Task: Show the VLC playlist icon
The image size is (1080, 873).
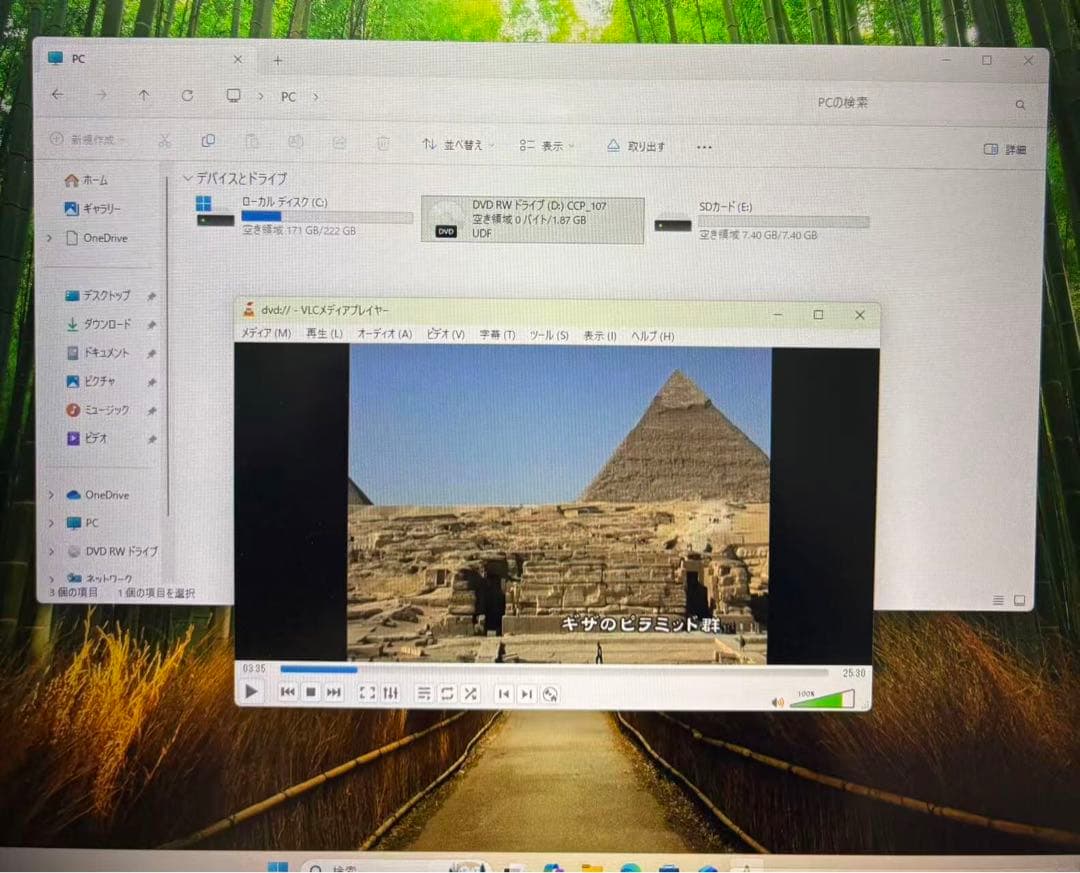Action: [424, 693]
